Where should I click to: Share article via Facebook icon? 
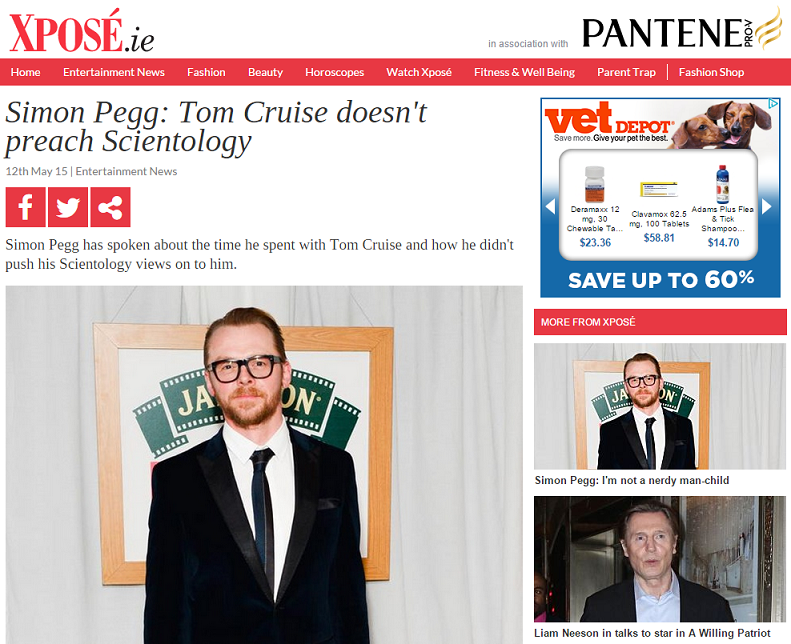pyautogui.click(x=26, y=207)
